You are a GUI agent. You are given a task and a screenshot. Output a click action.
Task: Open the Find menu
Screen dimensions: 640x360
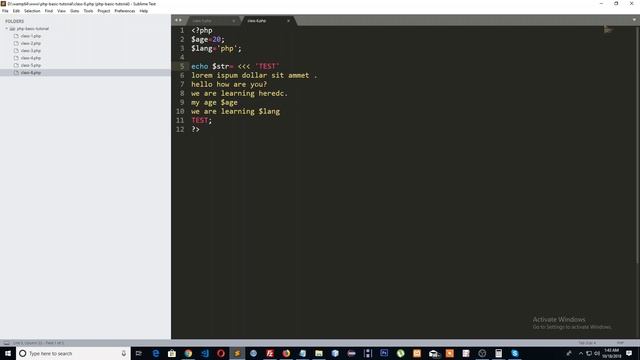49,11
